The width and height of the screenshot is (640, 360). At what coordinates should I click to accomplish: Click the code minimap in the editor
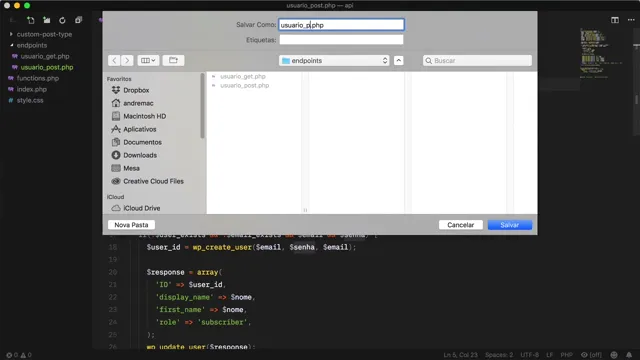click(600, 53)
